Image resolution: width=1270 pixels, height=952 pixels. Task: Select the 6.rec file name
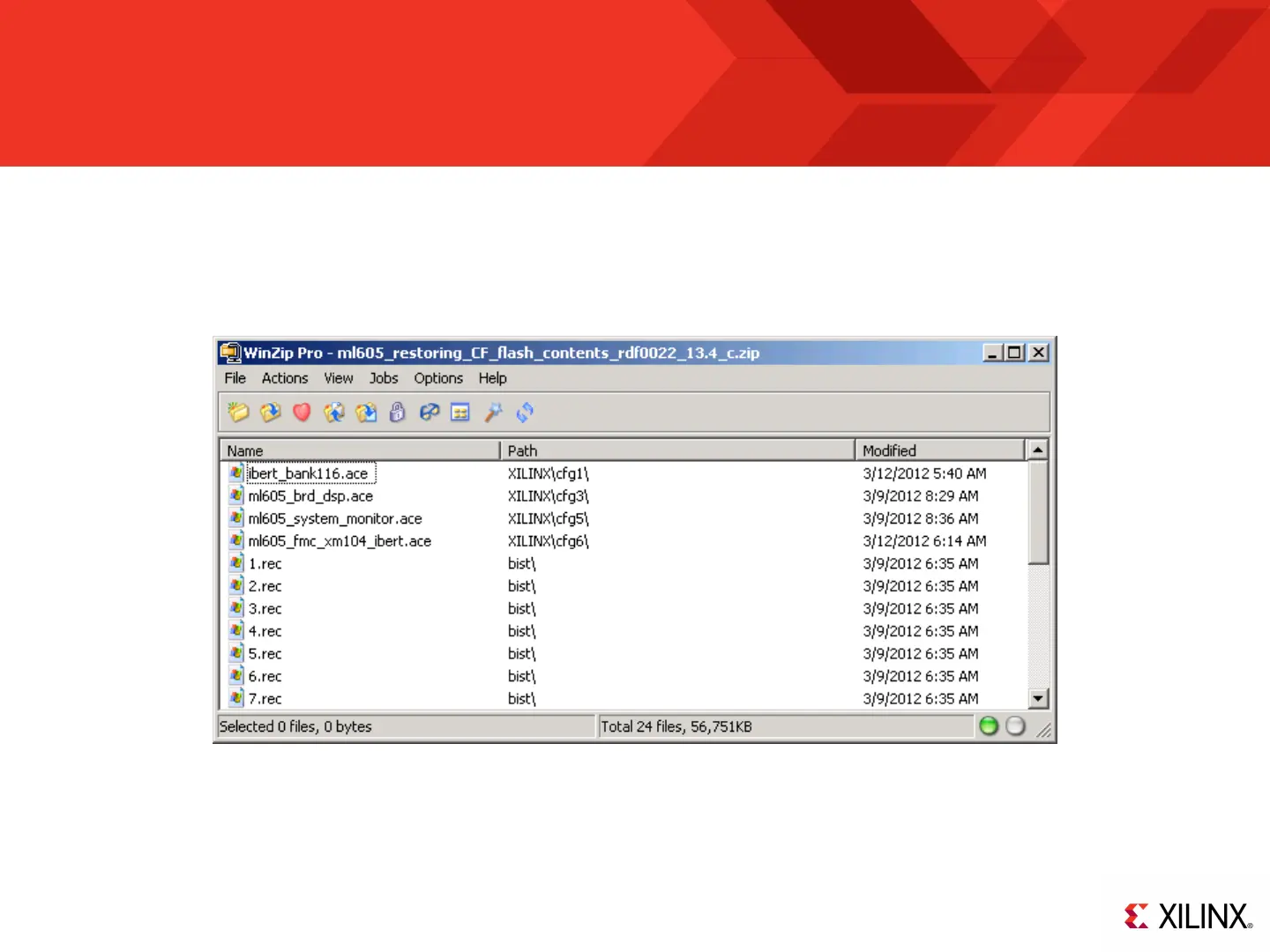(x=265, y=676)
